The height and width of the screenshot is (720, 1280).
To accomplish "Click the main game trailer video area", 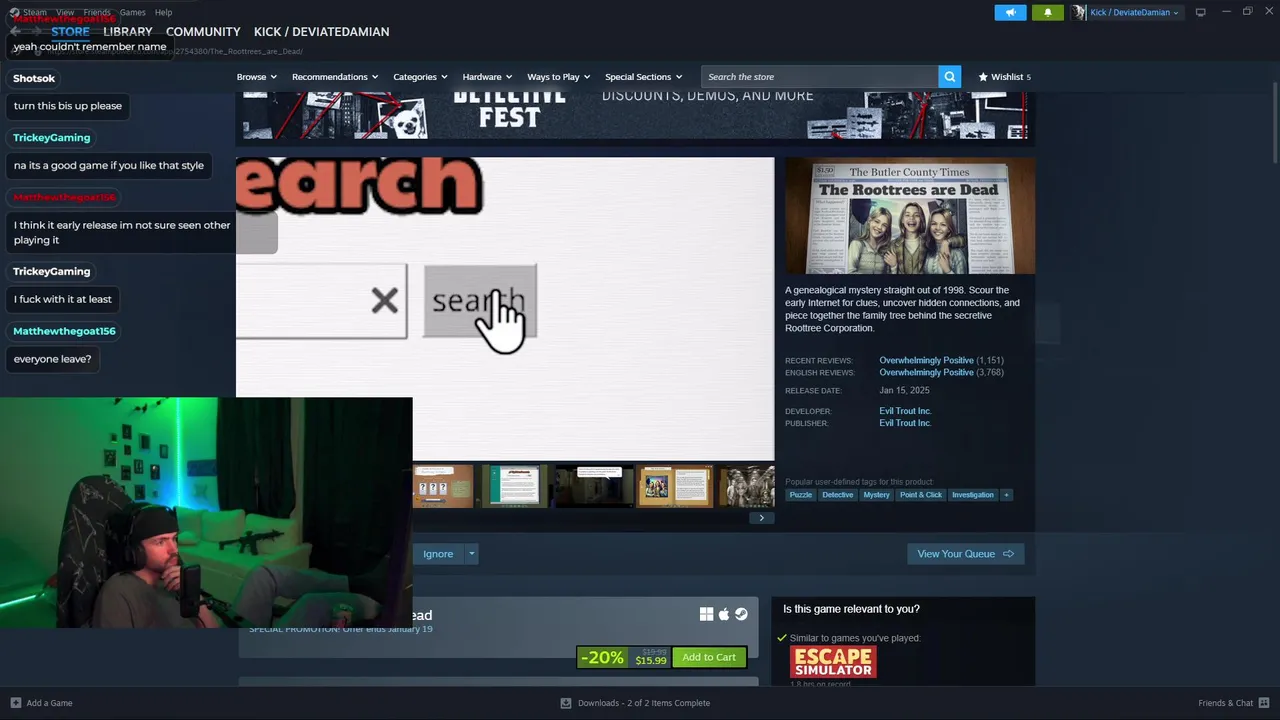I will (505, 309).
